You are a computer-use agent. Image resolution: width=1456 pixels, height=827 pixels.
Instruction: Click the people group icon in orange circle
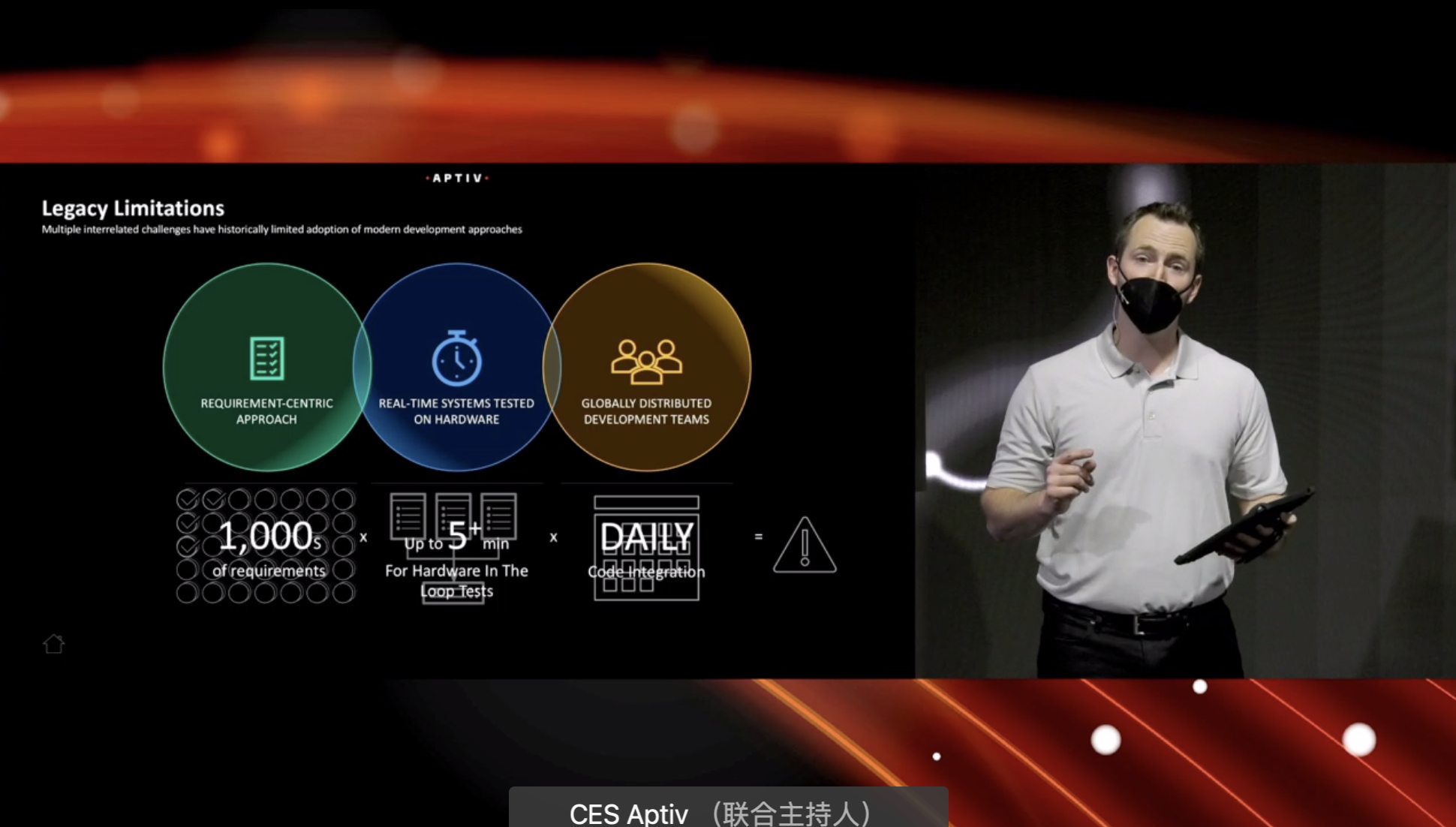coord(646,361)
